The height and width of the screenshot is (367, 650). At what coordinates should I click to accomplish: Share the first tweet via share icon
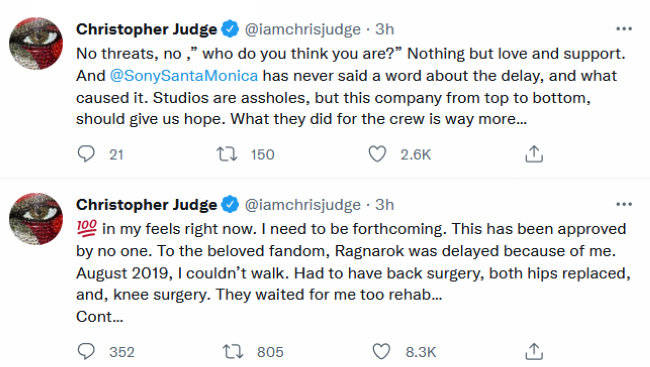tap(534, 154)
